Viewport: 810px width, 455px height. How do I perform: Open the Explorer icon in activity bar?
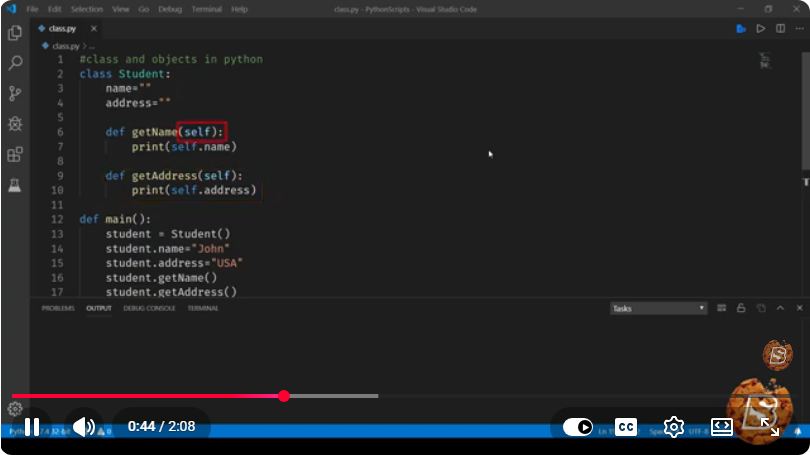coord(15,33)
